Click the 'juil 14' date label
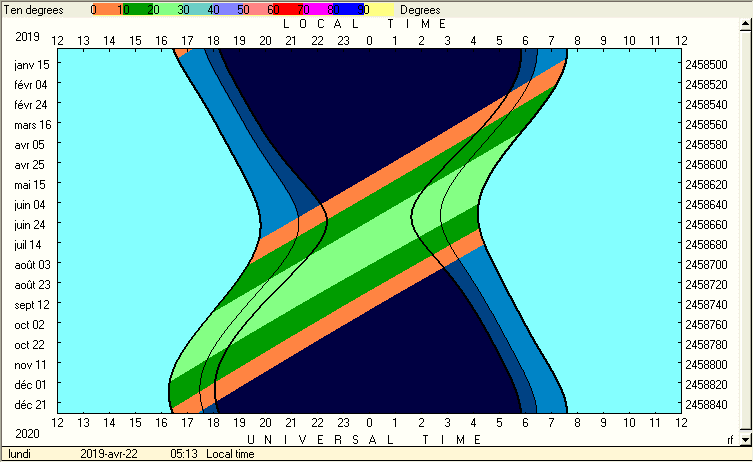Image resolution: width=754 pixels, height=463 pixels. coord(28,245)
